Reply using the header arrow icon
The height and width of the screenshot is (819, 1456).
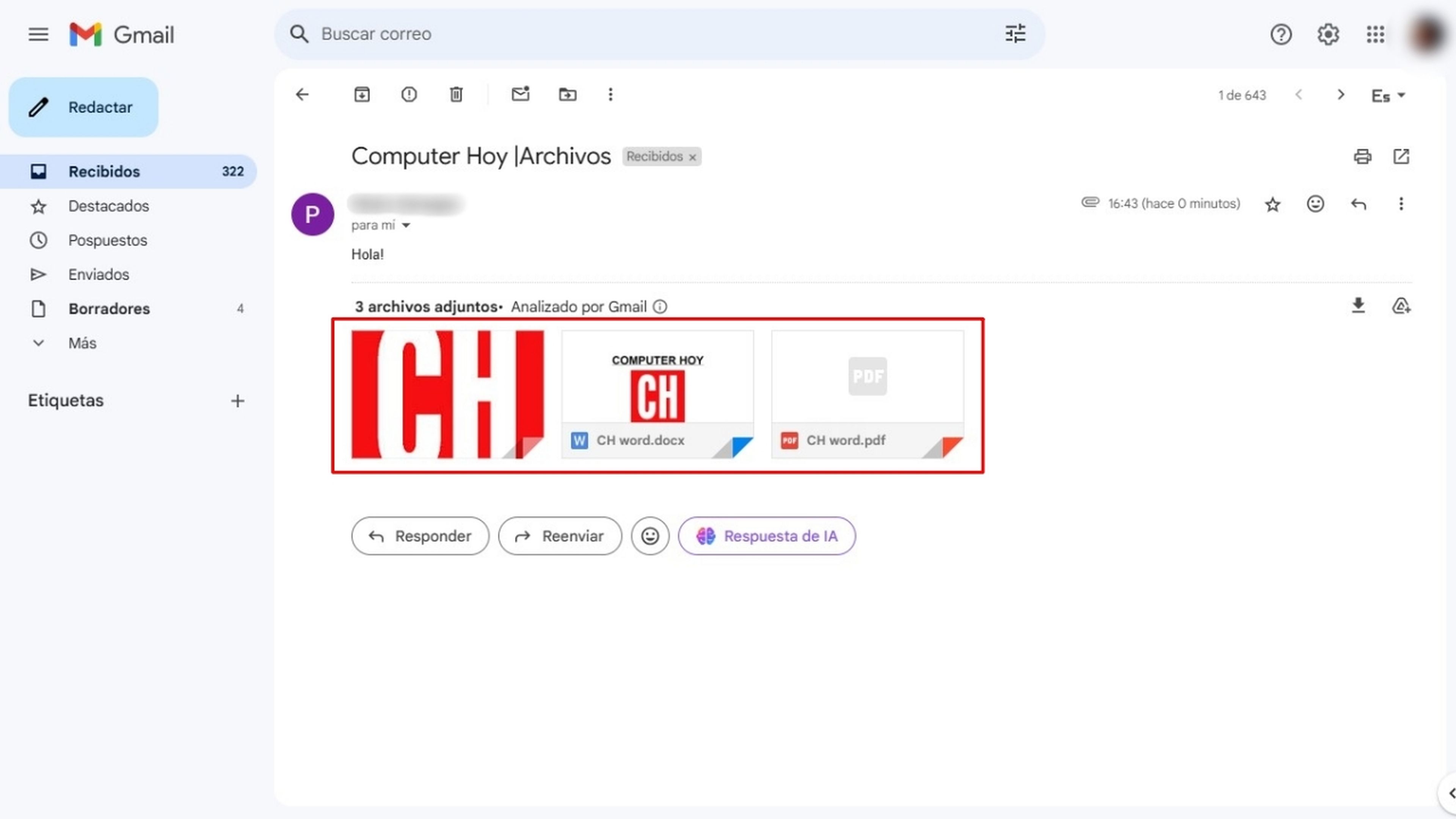pos(1358,204)
